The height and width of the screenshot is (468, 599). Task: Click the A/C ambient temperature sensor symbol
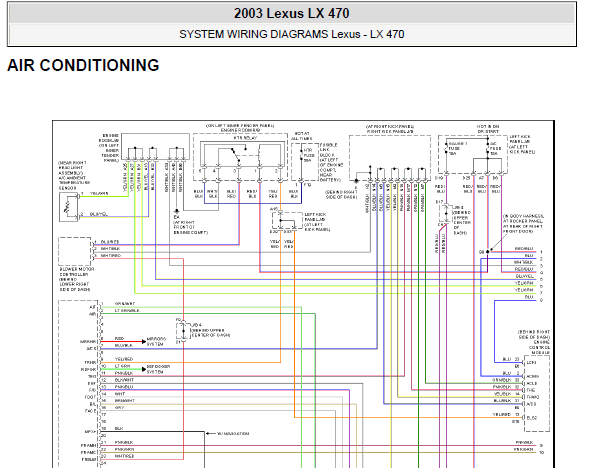click(68, 207)
